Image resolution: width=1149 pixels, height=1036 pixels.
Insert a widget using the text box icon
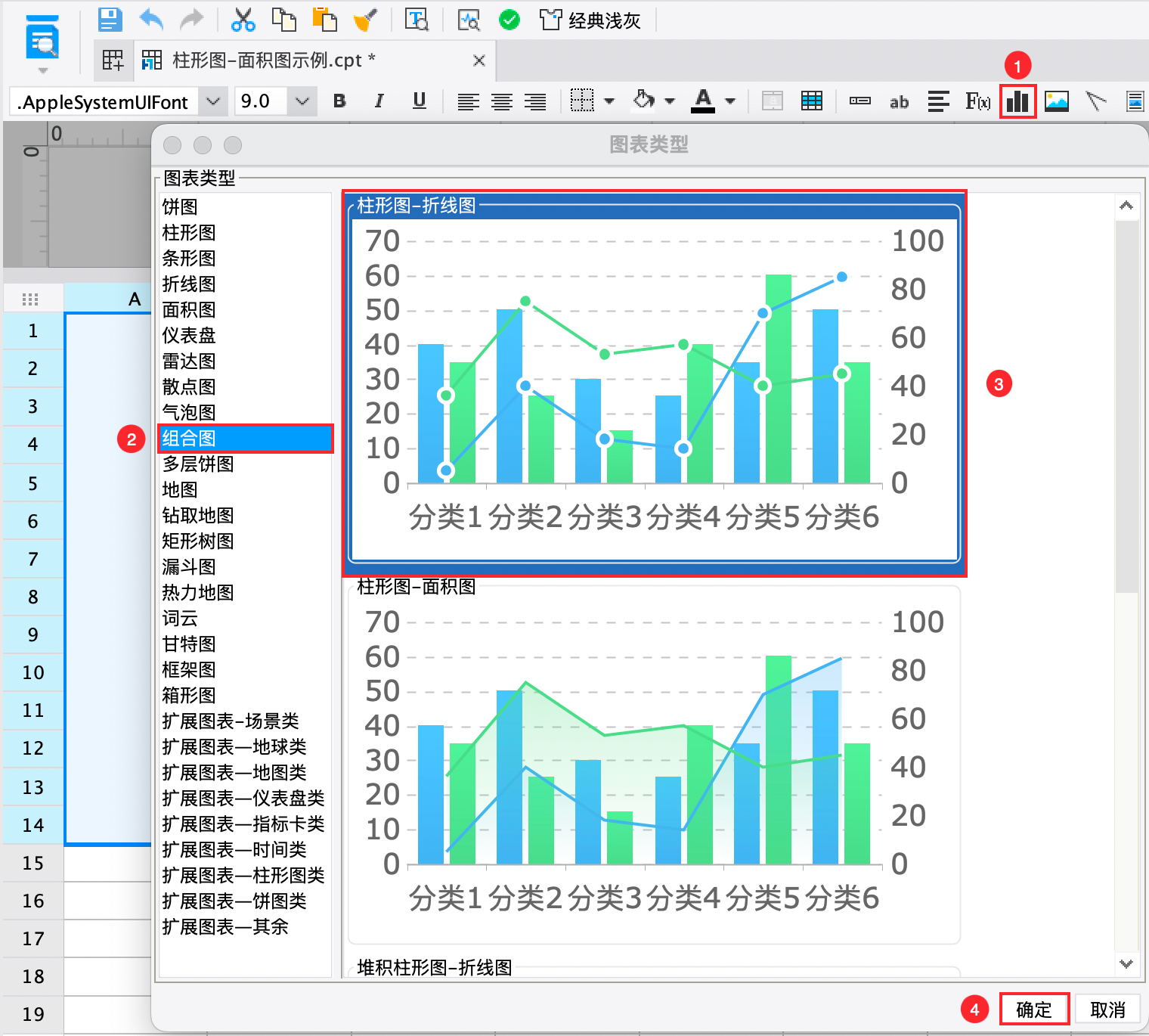click(x=860, y=101)
